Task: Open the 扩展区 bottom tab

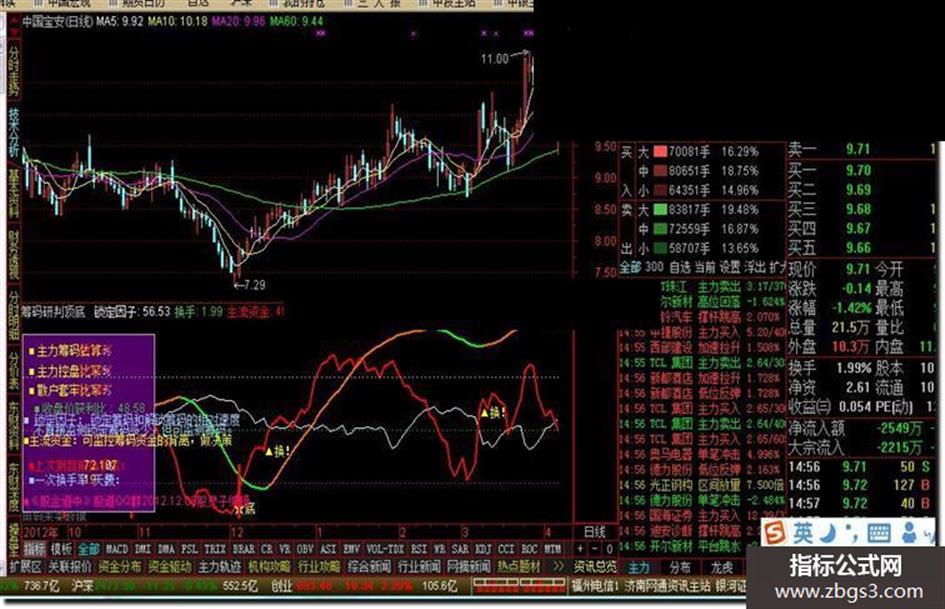Action: (x=25, y=567)
